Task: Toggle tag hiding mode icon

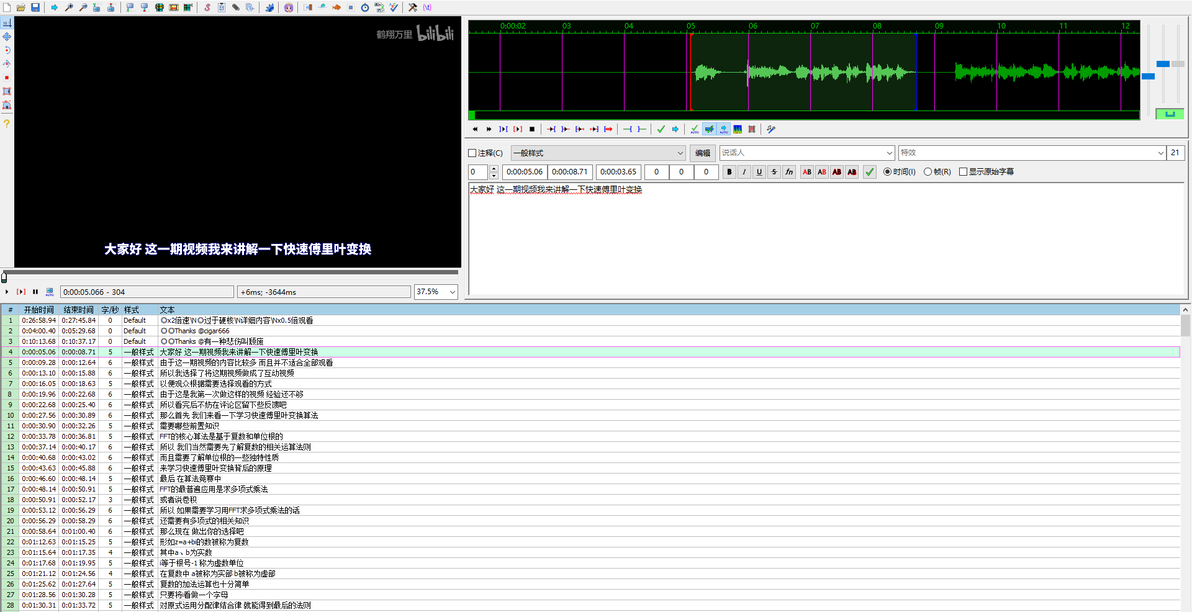Action: pyautogui.click(x=428, y=7)
